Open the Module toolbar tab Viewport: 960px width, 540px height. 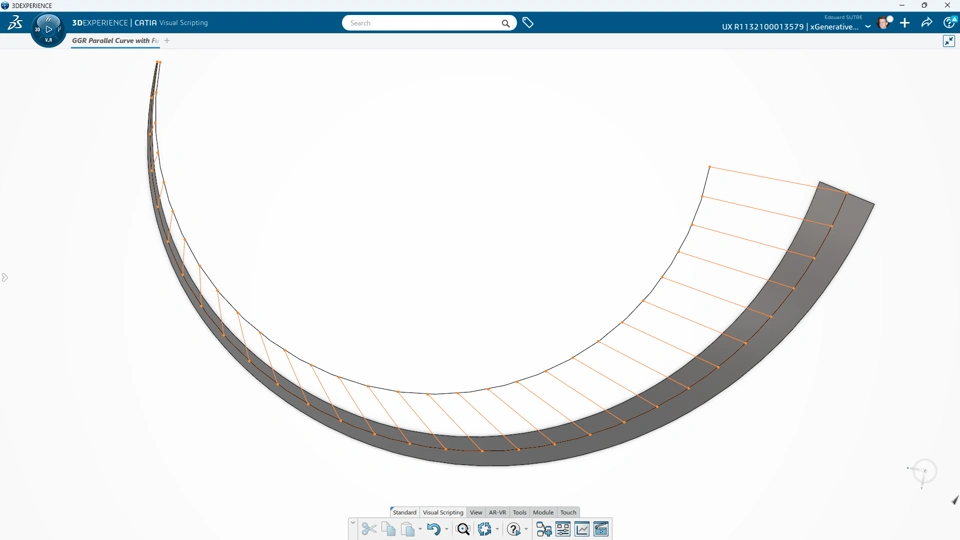[543, 512]
